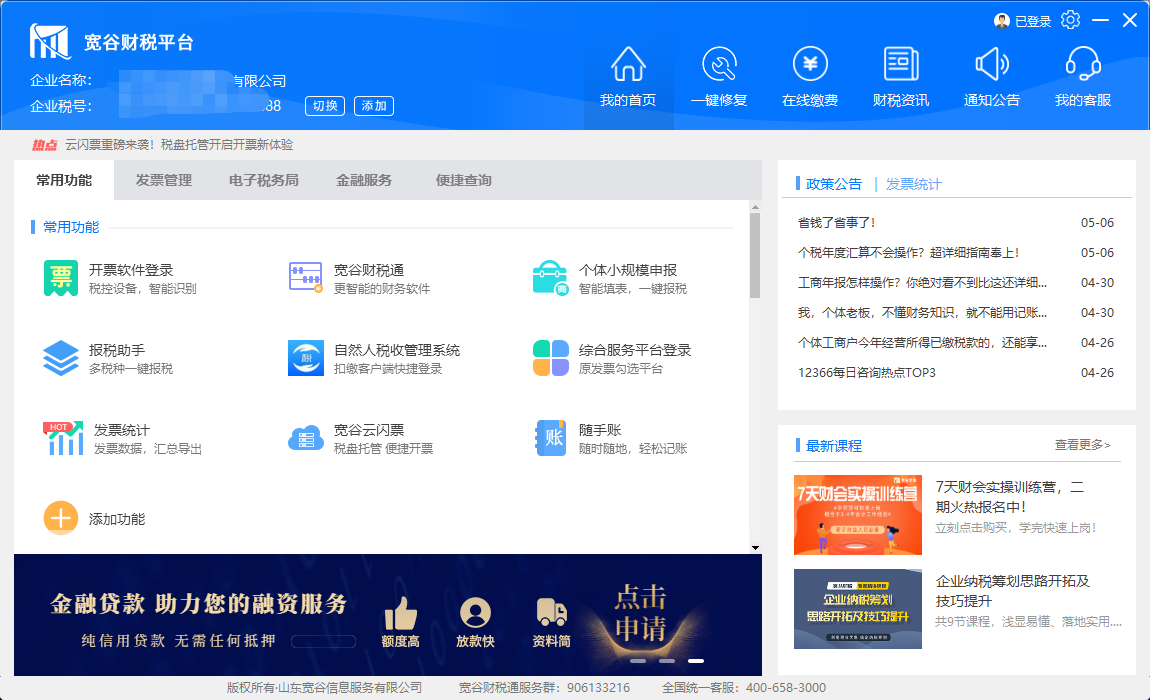Screen dimensions: 1150x700
Task: Click the scroll down arrow in function list
Action: pyautogui.click(x=755, y=547)
